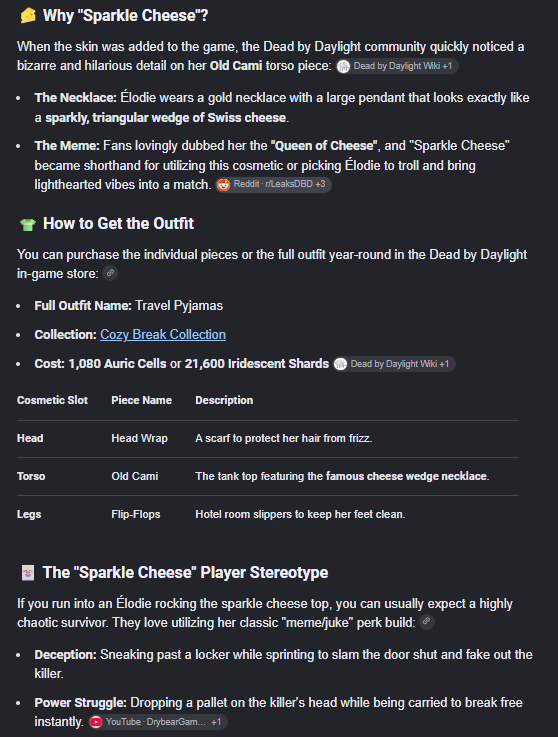Select the Cosmetic Slot column header

pyautogui.click(x=52, y=400)
